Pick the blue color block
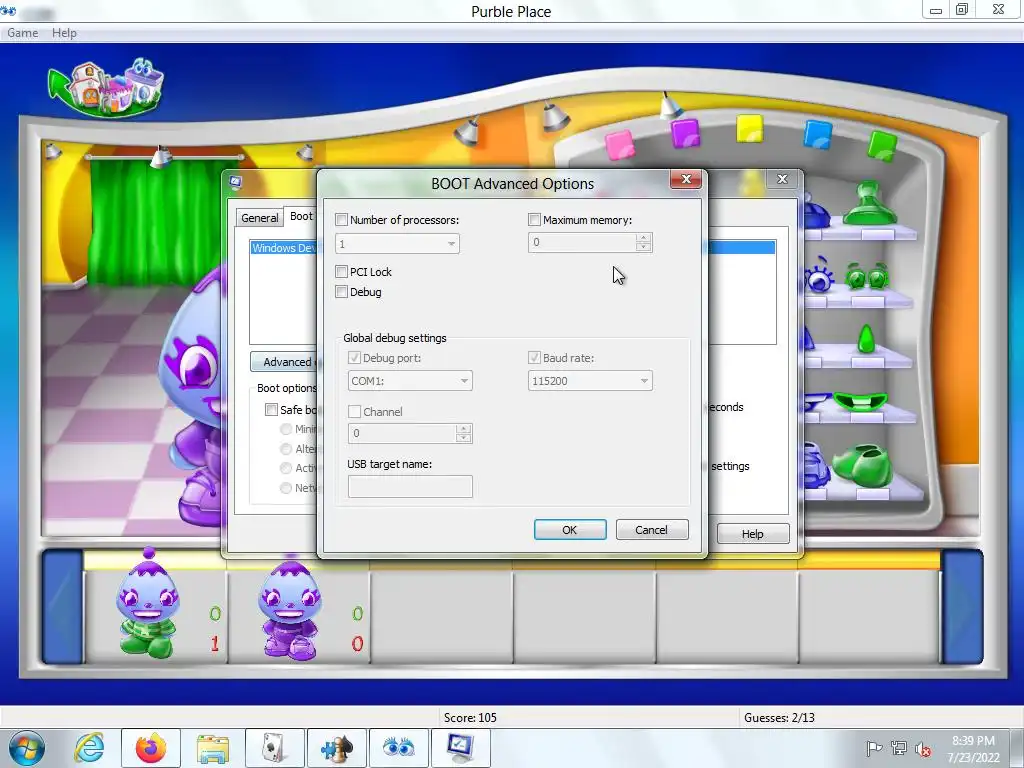The image size is (1024, 768). point(817,135)
